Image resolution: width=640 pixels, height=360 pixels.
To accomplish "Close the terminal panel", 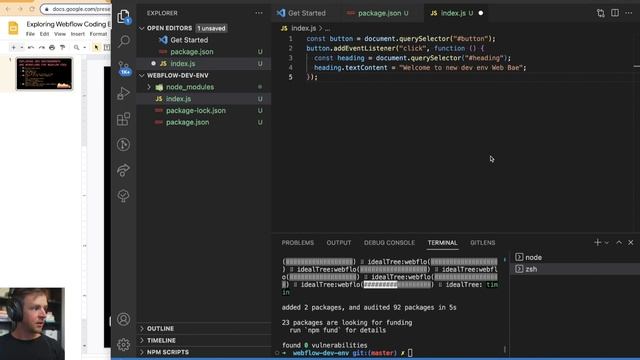I will [x=631, y=242].
